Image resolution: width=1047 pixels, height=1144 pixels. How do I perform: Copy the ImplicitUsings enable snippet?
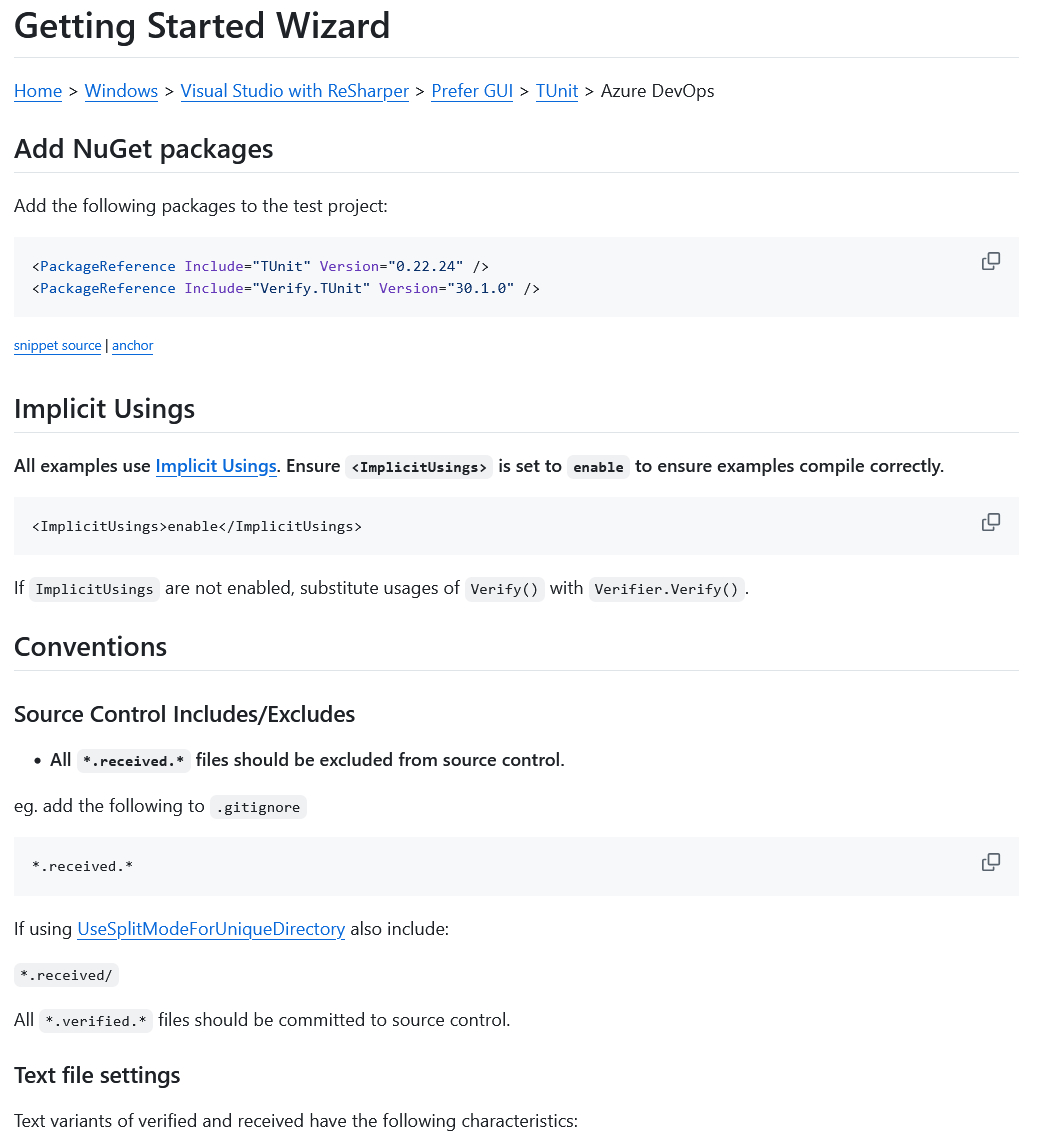click(x=990, y=522)
